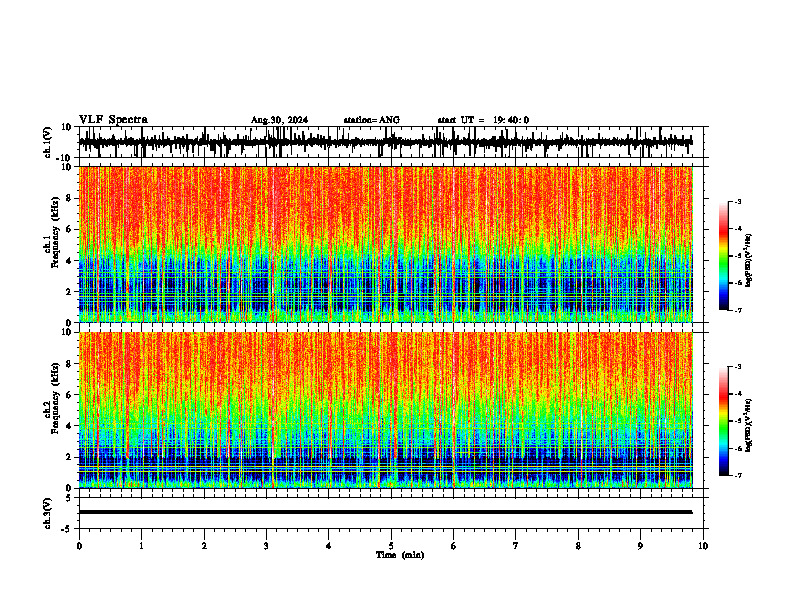Select the ch.2 colorbar log(PSD) label
Viewport: 792px width, 612px height.
(x=749, y=425)
